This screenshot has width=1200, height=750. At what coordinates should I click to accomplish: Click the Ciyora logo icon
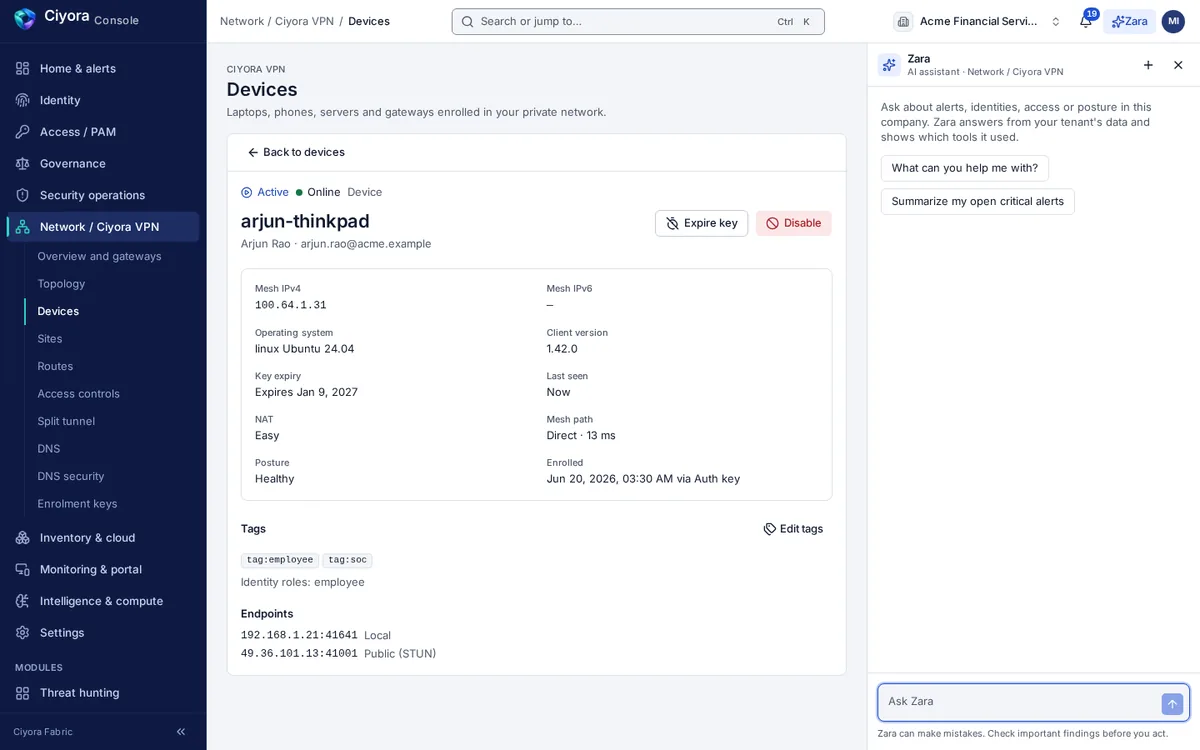tap(25, 18)
